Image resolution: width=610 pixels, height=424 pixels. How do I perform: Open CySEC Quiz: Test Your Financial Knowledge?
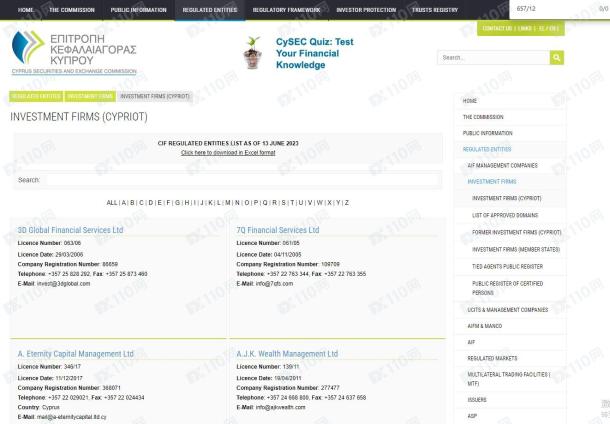tap(315, 53)
